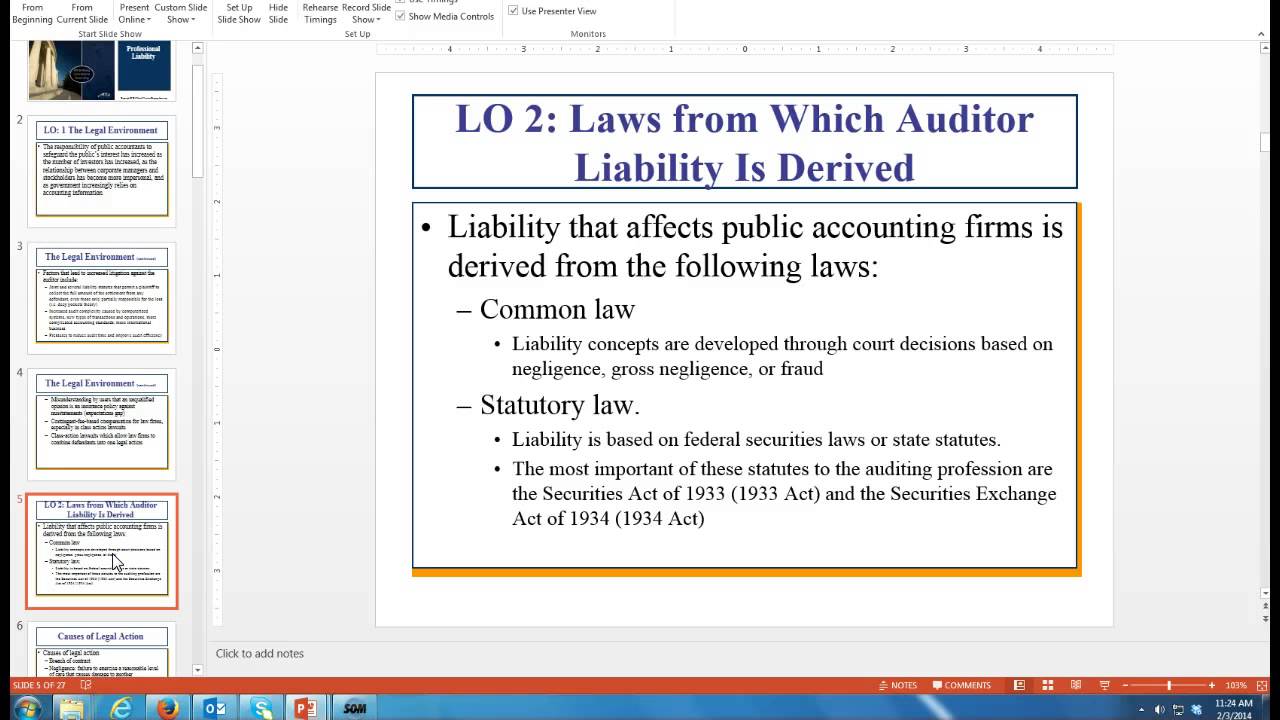Click the Windows Start button
Screen dimensions: 1280x720
(26, 708)
